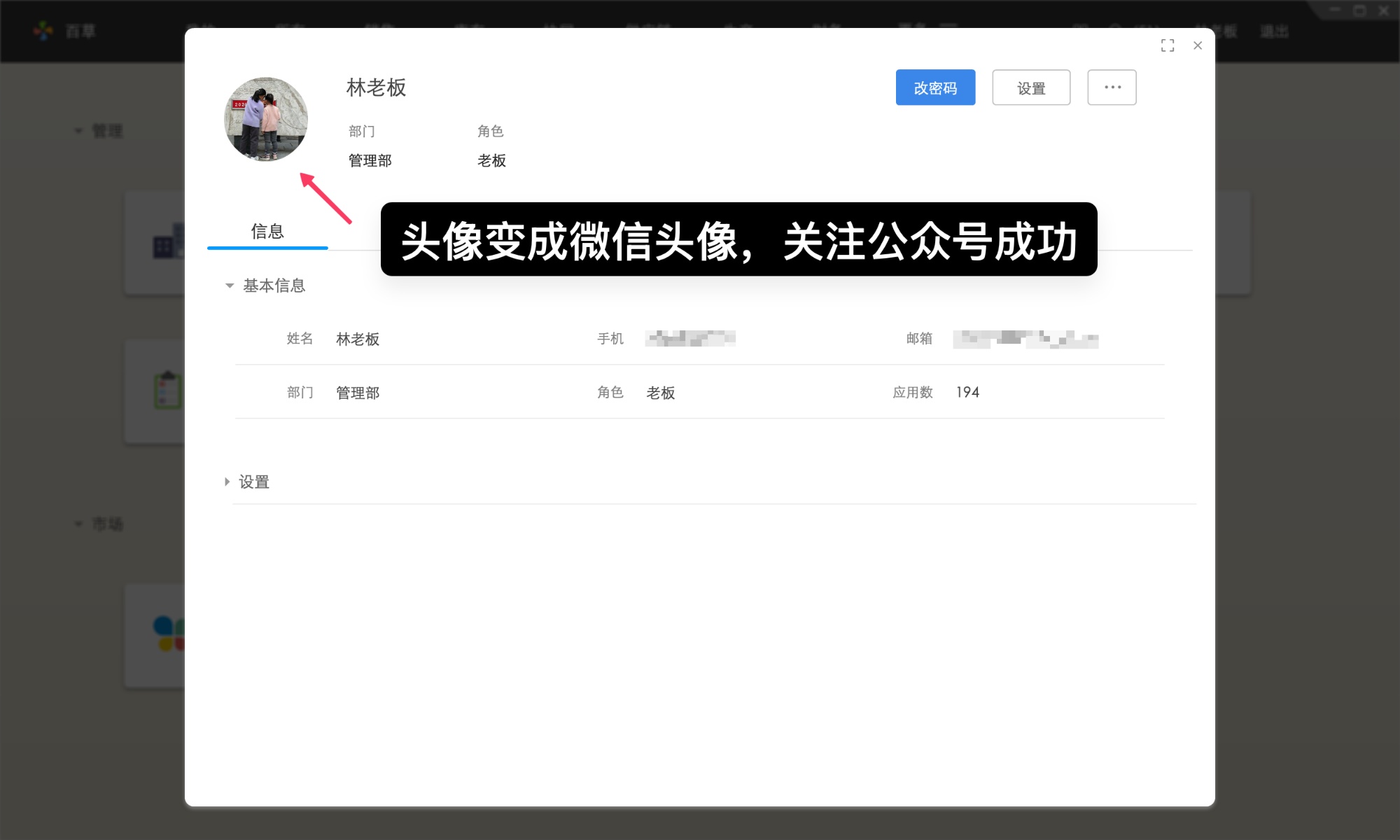The width and height of the screenshot is (1400, 840).
Task: Click 老板 under the header 角色 label
Action: coord(491,160)
